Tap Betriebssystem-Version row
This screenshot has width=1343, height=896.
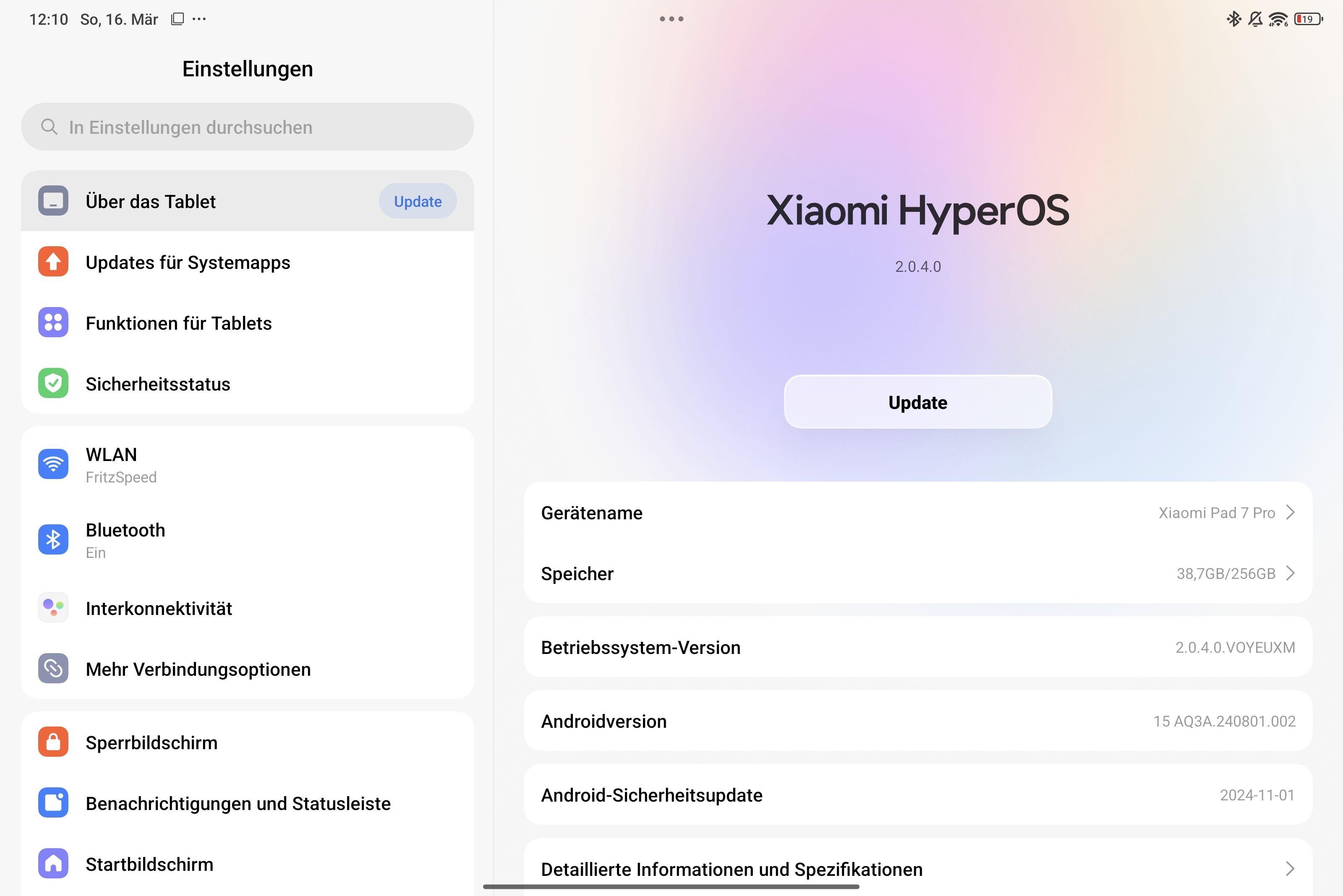pos(917,647)
